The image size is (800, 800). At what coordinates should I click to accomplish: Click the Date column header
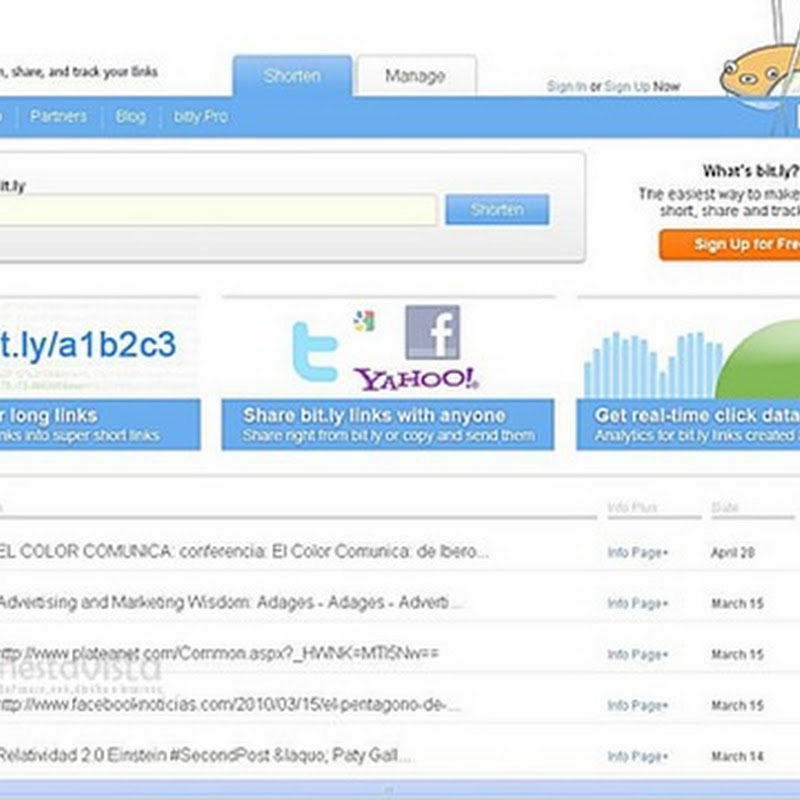pos(725,507)
